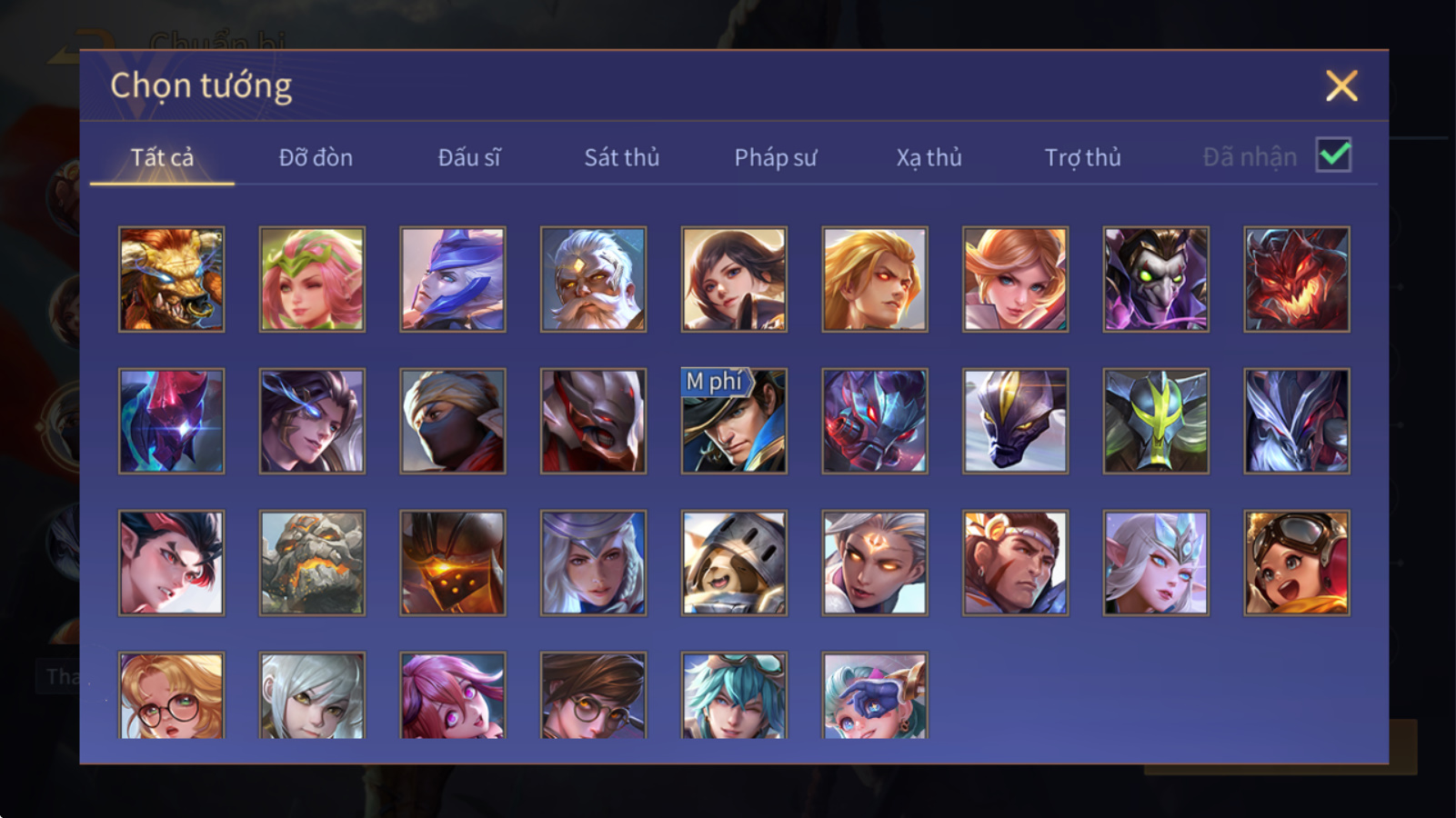Screen dimensions: 1456x818
Task: Open the 'Trợ thủ' tab
Action: [1082, 157]
